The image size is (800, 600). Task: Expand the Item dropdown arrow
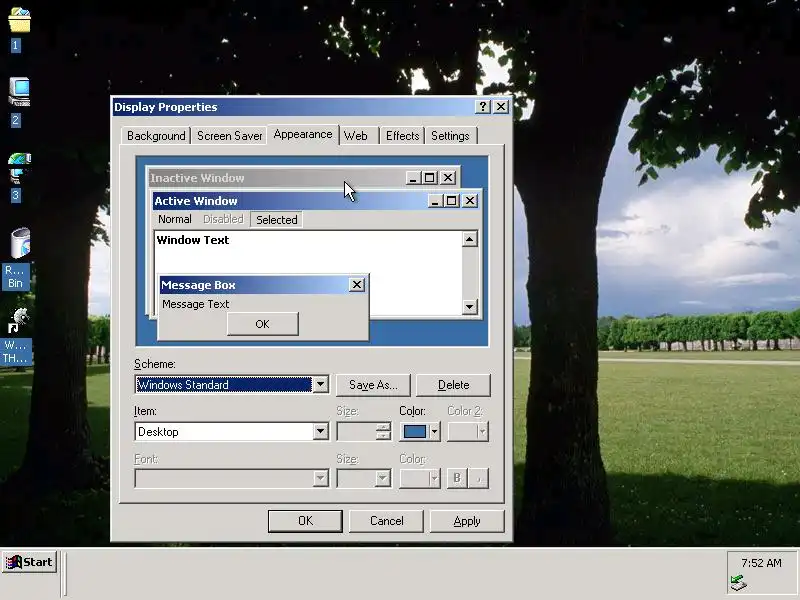click(320, 432)
